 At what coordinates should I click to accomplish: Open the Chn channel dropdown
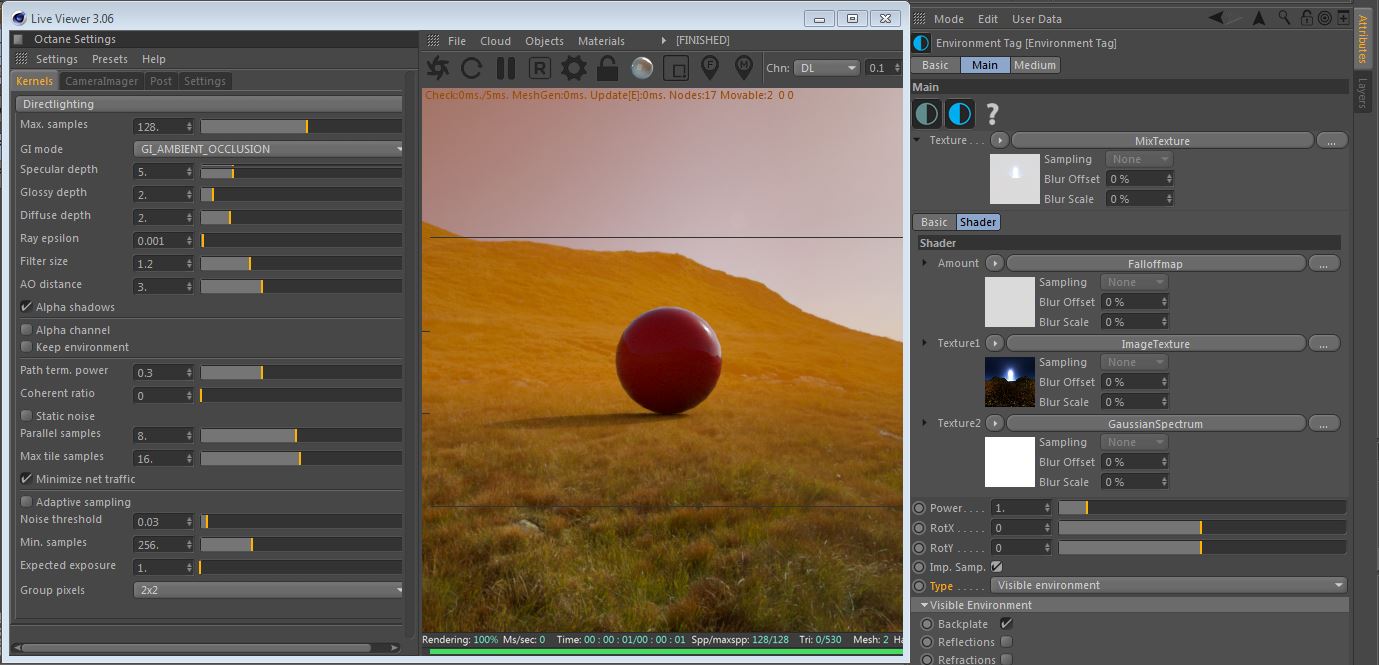(x=826, y=68)
